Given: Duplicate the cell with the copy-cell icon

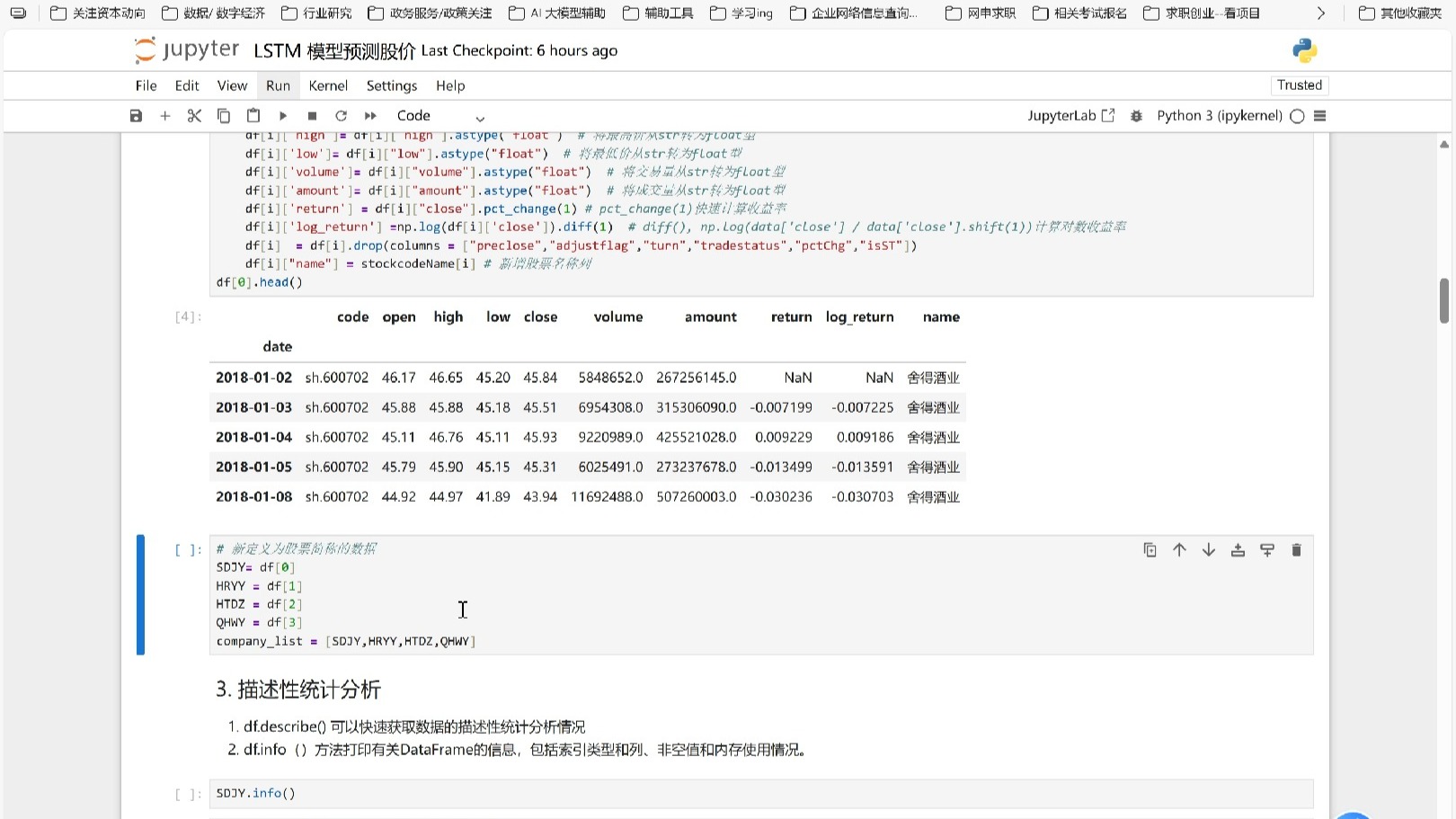Looking at the screenshot, I should click(x=1150, y=549).
